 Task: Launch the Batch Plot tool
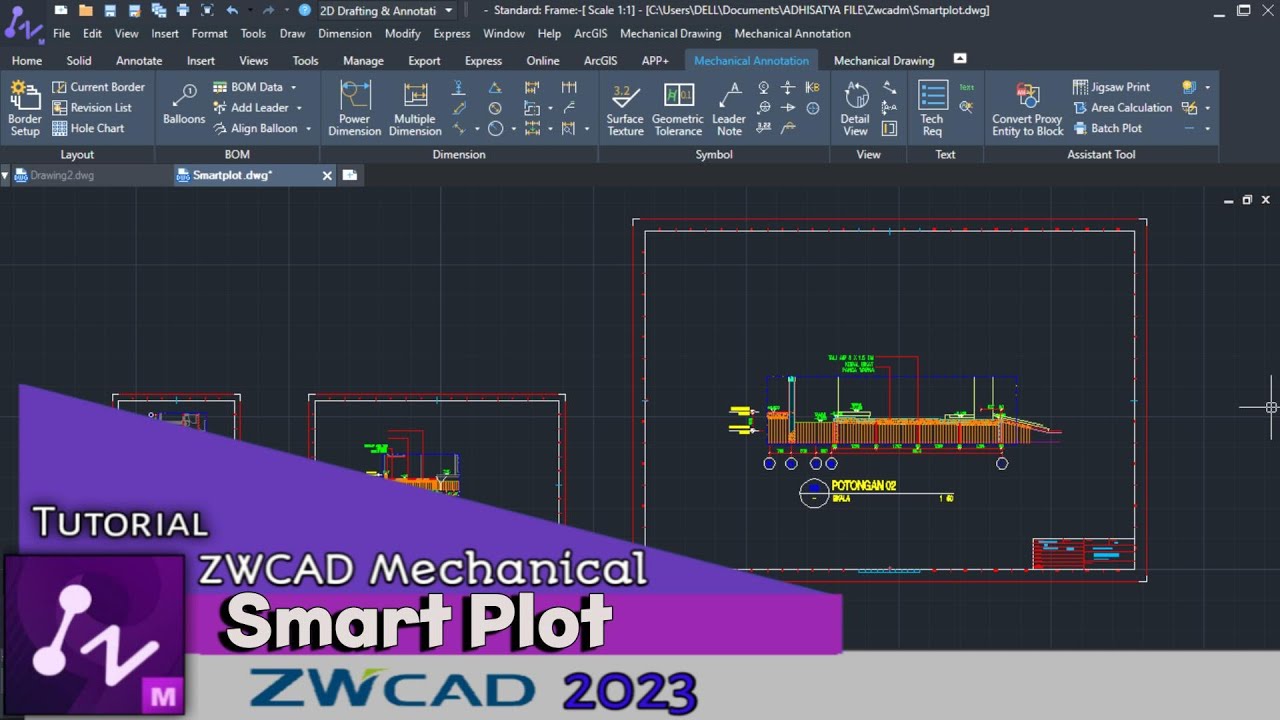[x=1108, y=128]
